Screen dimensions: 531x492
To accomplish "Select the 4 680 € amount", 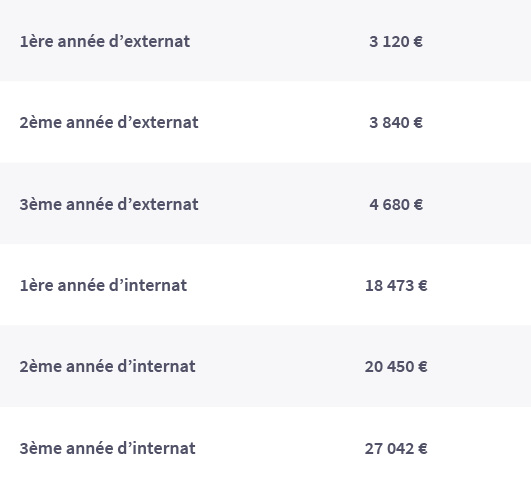I will click(396, 205).
